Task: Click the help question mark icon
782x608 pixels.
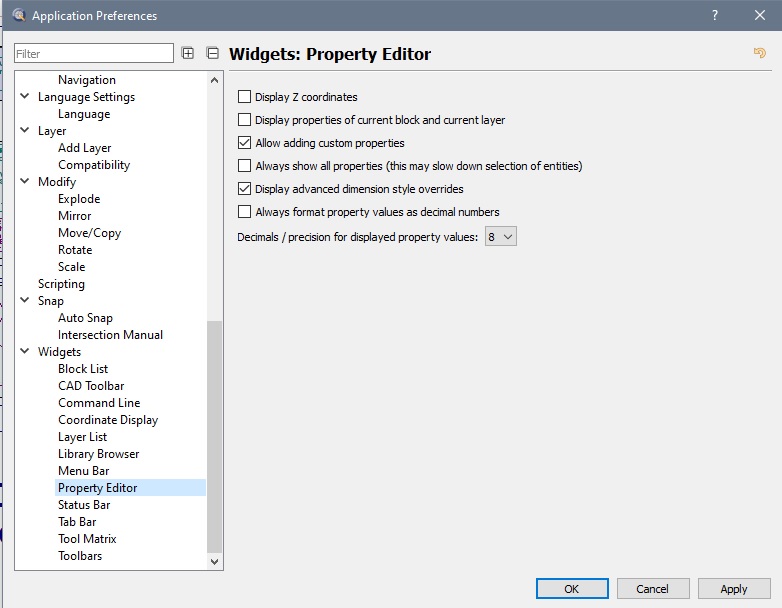Action: pos(715,16)
